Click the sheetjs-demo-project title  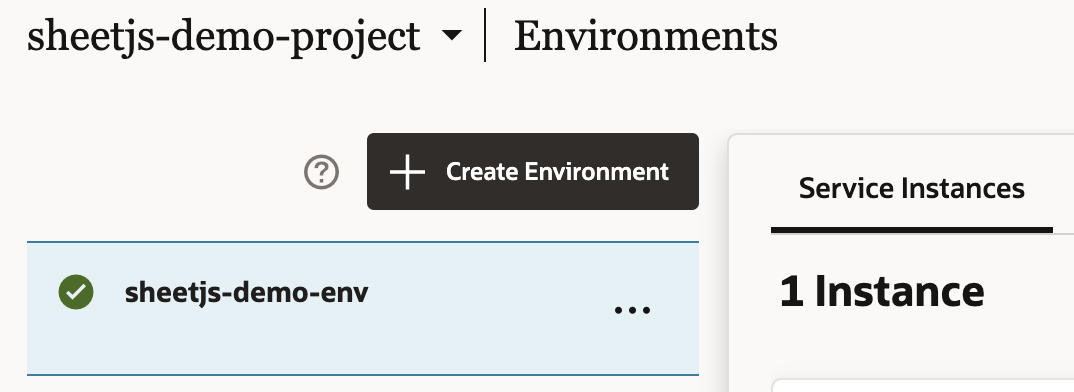223,37
